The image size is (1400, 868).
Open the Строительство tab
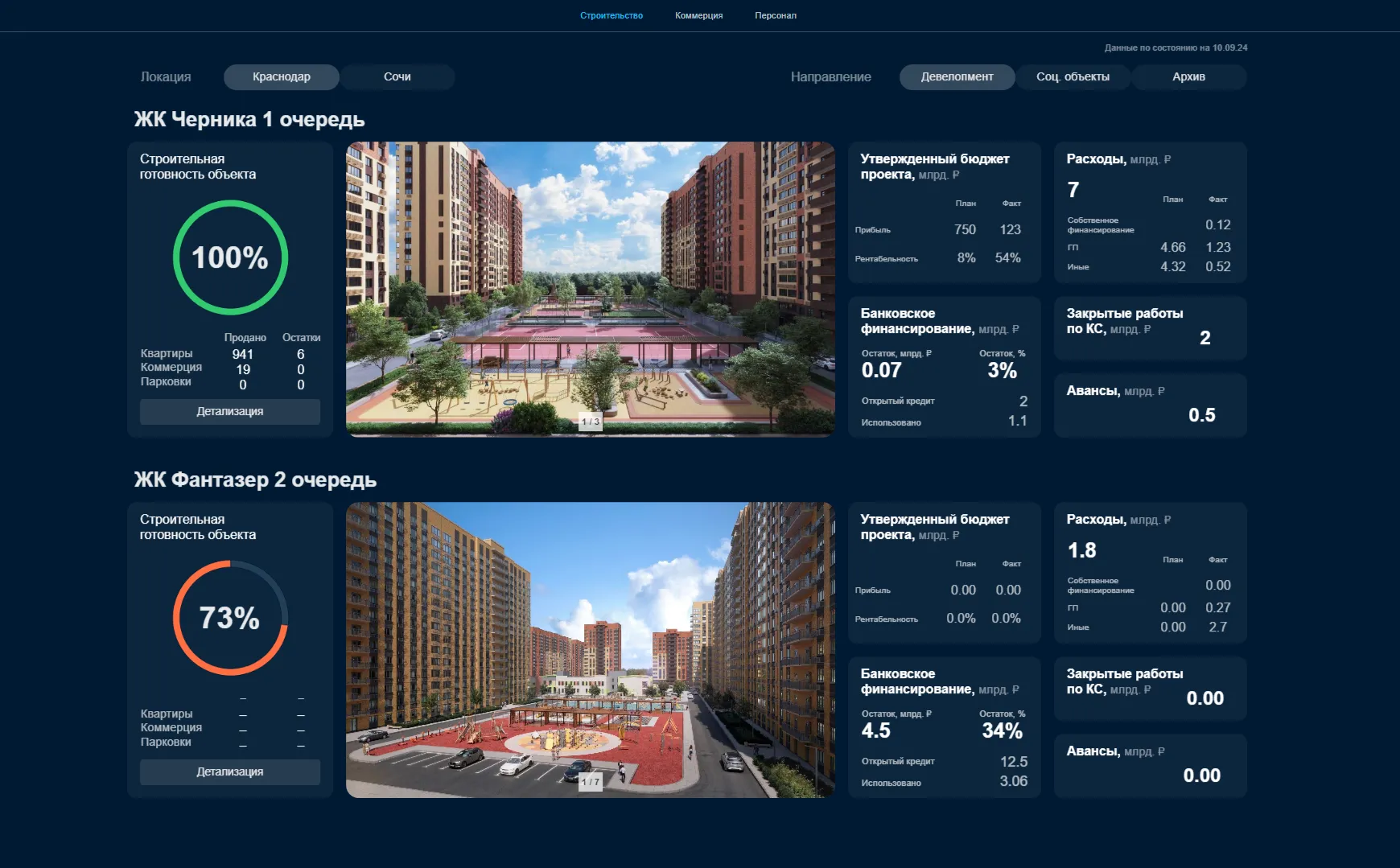611,15
